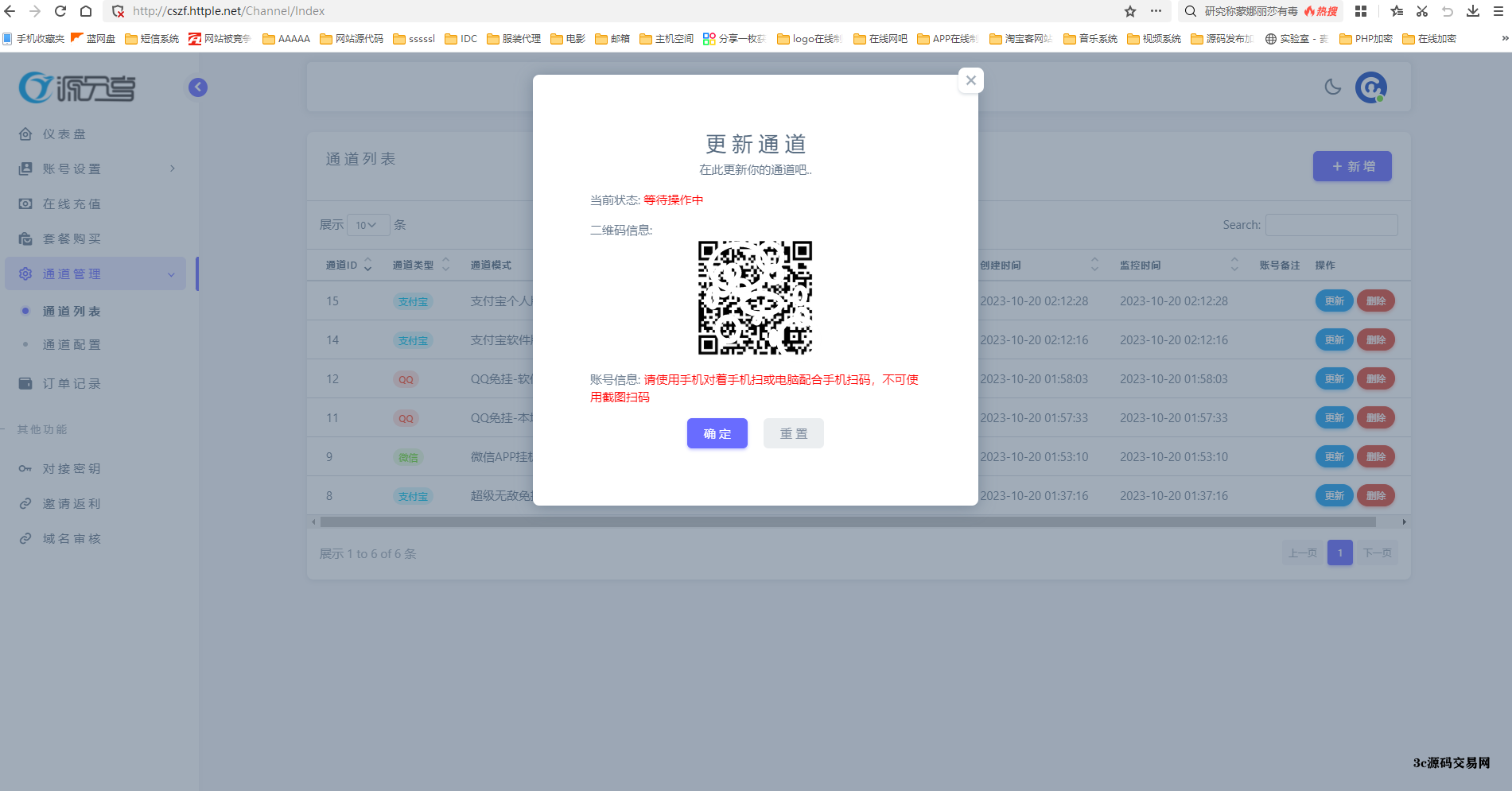
Task: Click 支付宝 tag in row 15
Action: point(413,302)
